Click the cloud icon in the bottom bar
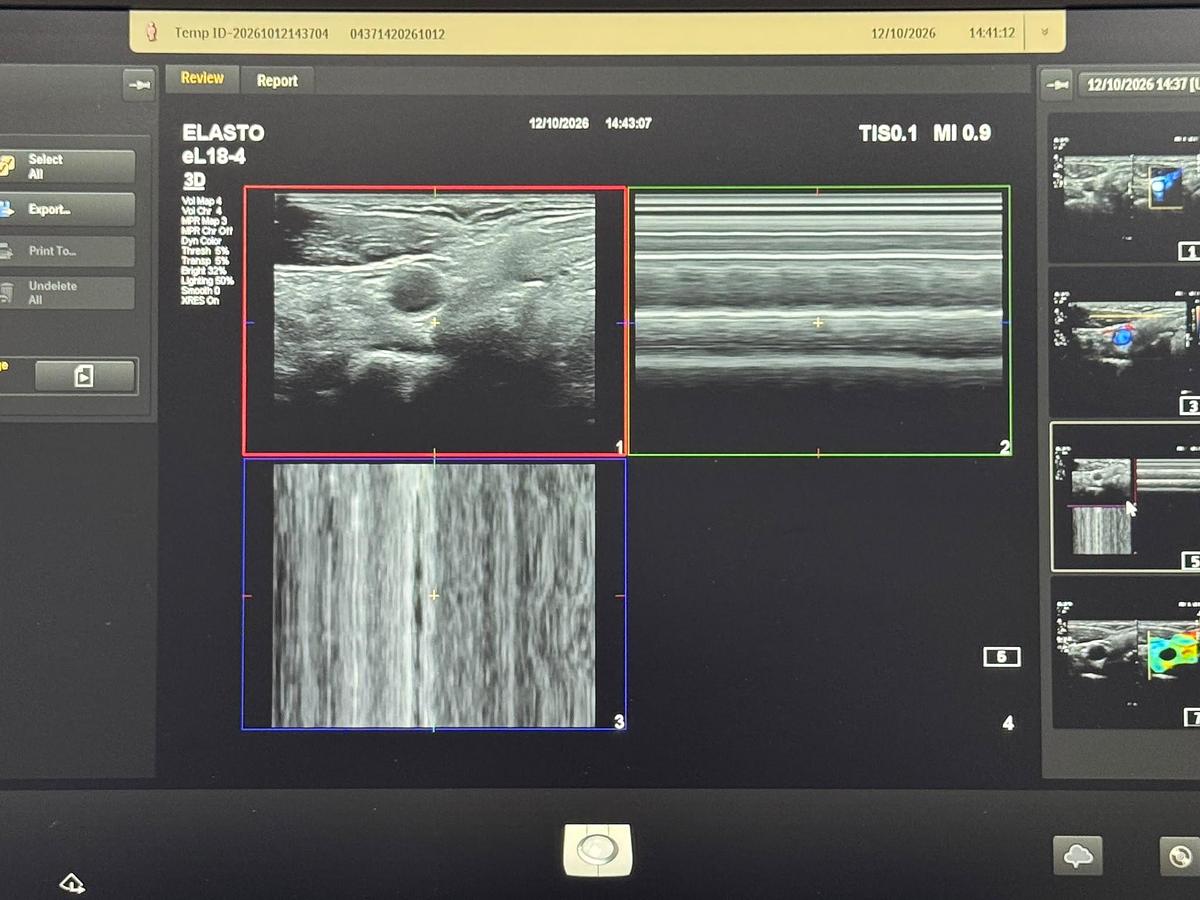 [1078, 856]
